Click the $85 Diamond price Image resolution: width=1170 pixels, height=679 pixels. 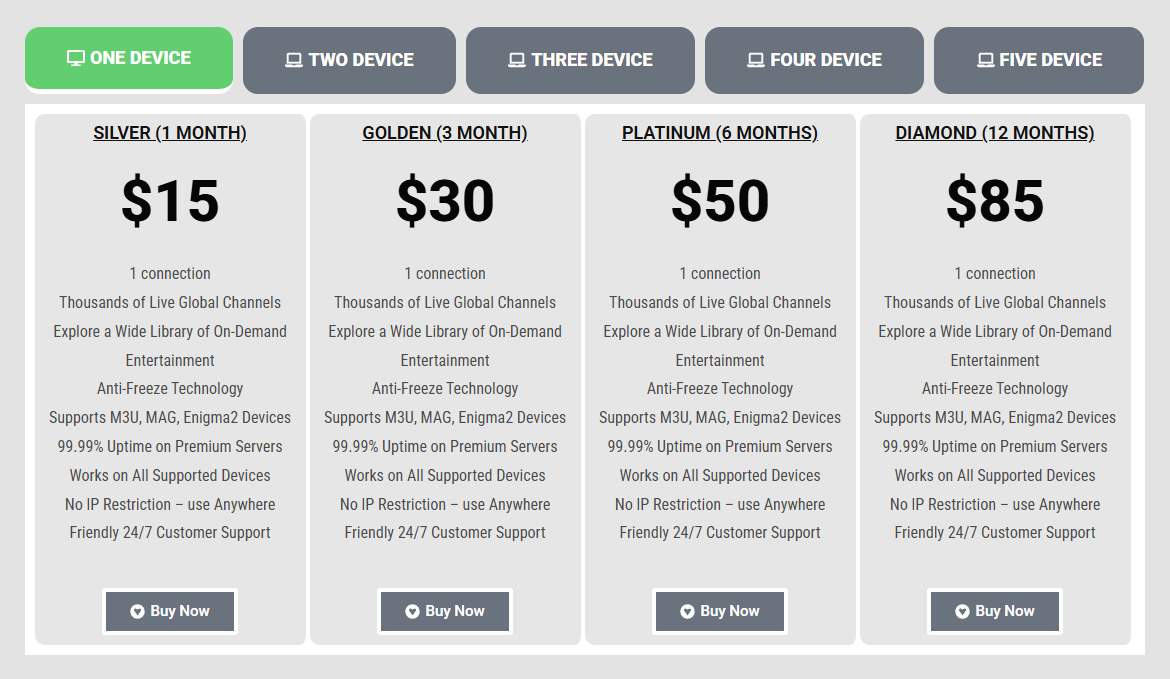click(x=995, y=201)
